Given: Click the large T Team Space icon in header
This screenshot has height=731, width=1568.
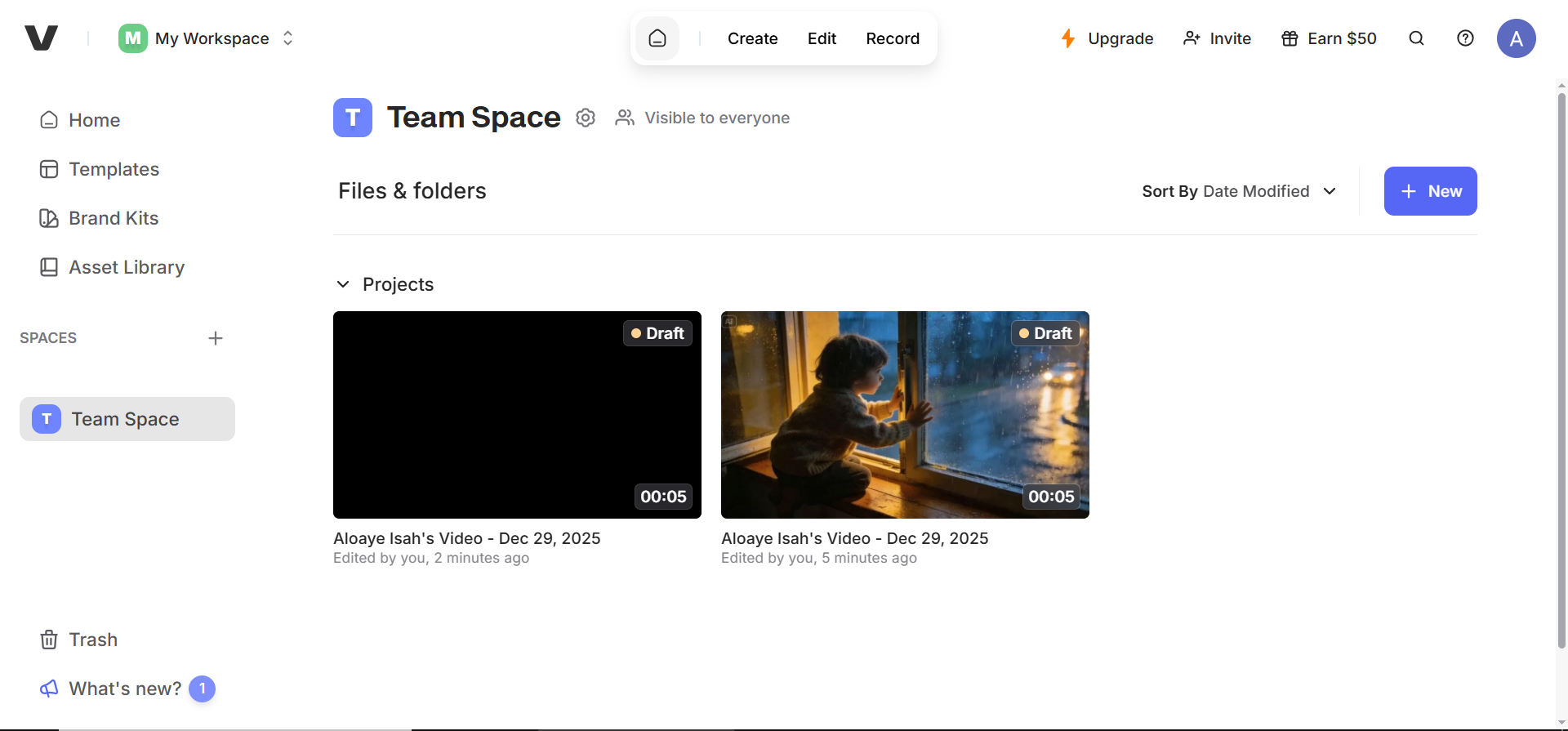Looking at the screenshot, I should click(x=353, y=118).
